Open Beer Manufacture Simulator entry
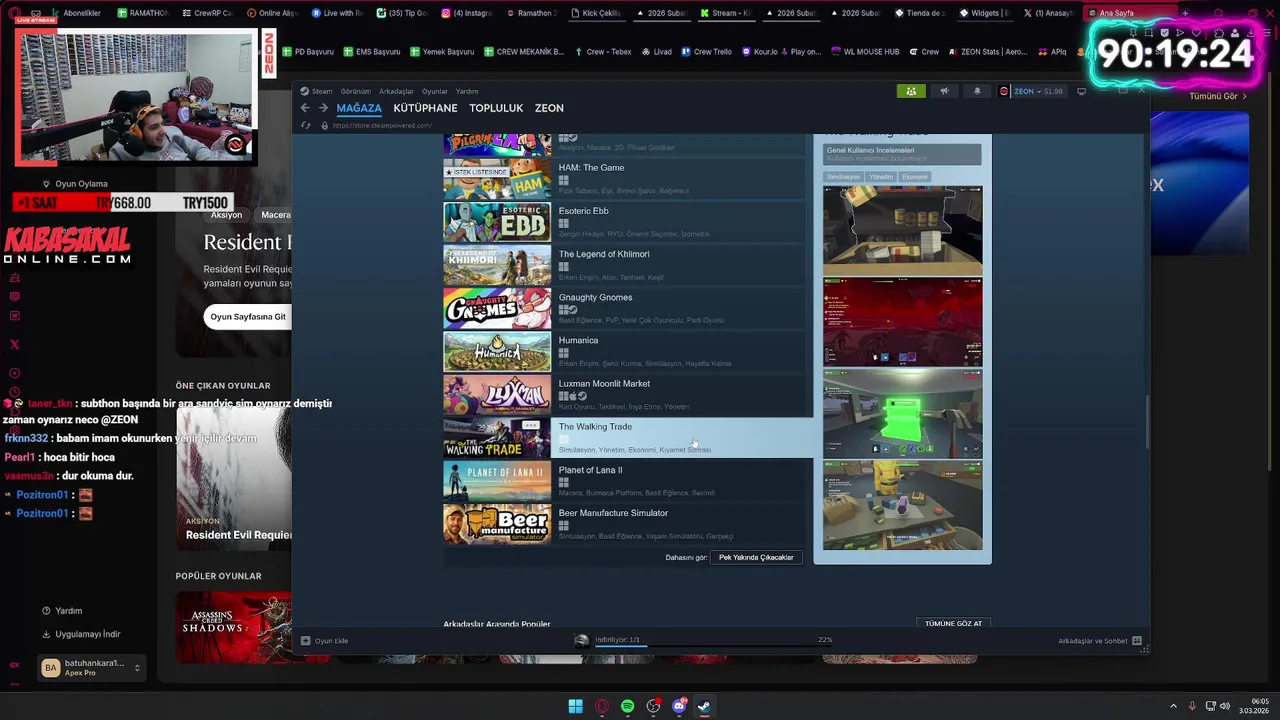This screenshot has height=720, width=1280. [x=624, y=523]
